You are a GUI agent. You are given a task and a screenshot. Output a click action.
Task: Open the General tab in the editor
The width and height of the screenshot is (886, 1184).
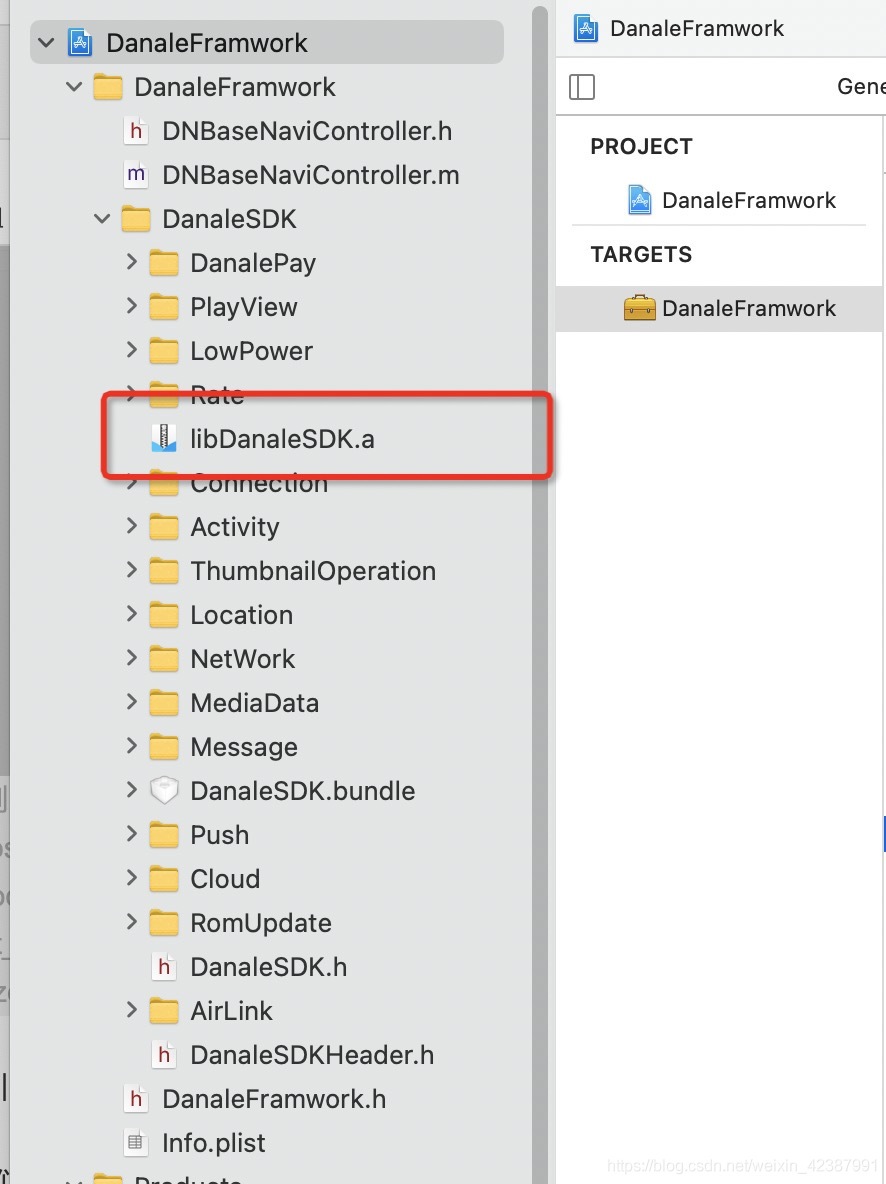click(x=861, y=86)
